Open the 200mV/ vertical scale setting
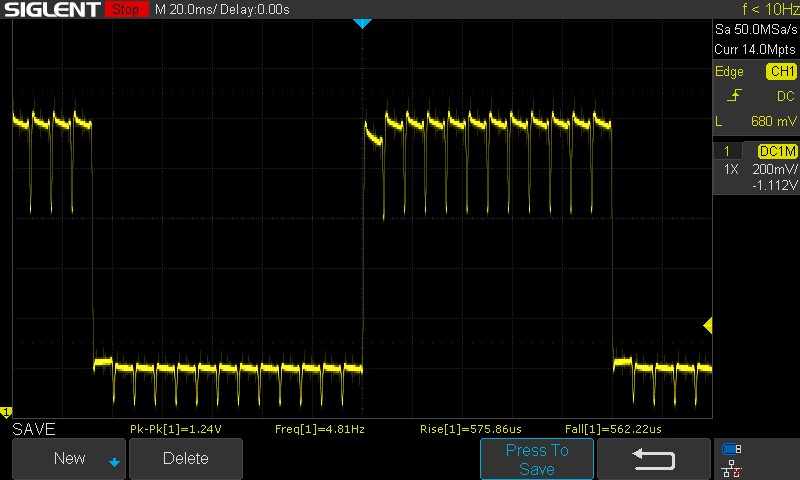Screen dimensions: 800x480 coord(774,170)
